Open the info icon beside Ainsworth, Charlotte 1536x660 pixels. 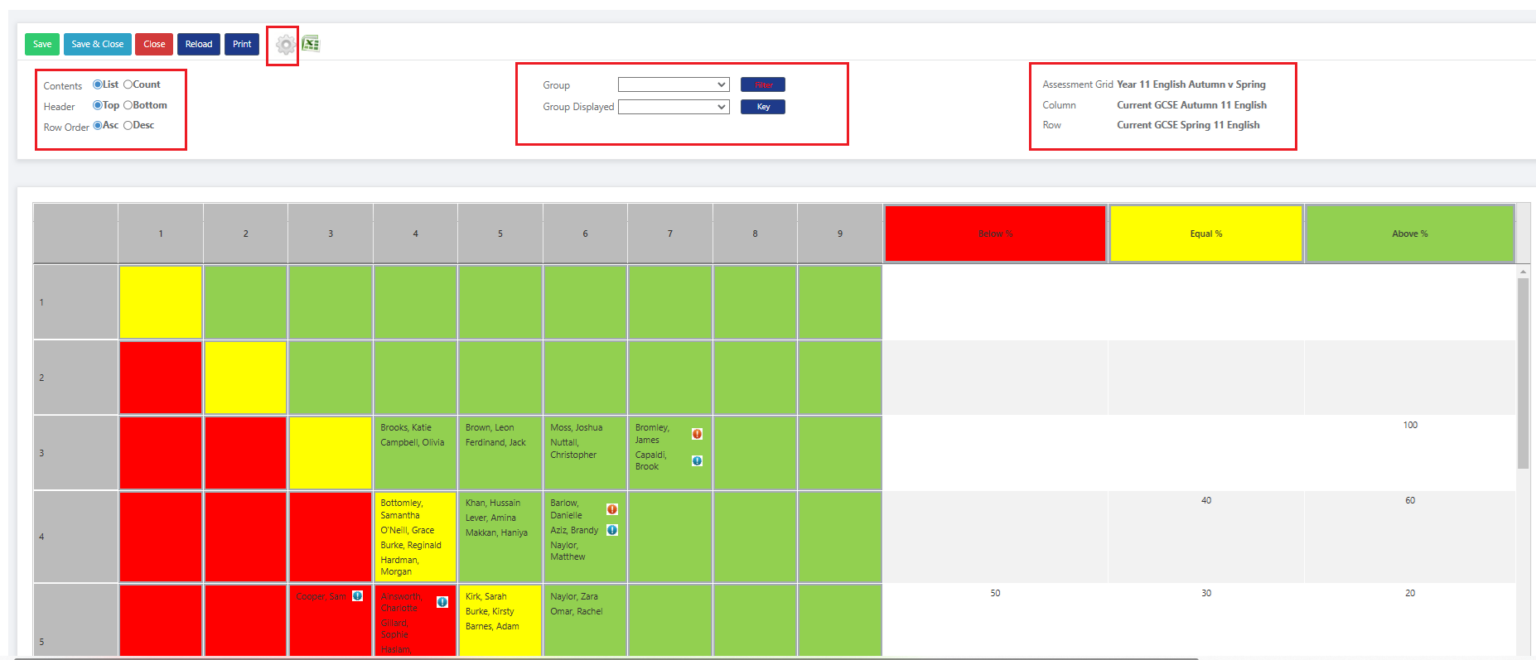click(x=442, y=601)
